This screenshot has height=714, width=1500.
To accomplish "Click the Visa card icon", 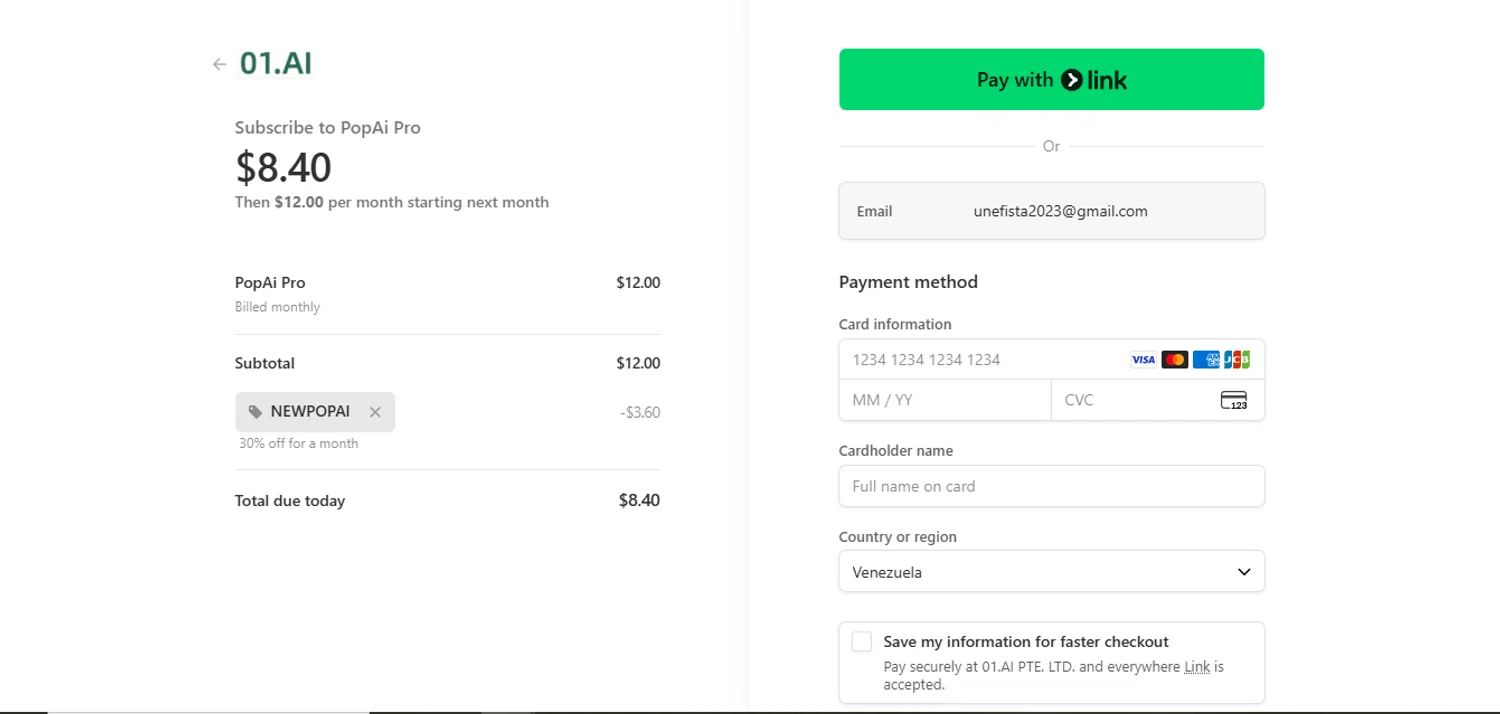I will pyautogui.click(x=1143, y=359).
